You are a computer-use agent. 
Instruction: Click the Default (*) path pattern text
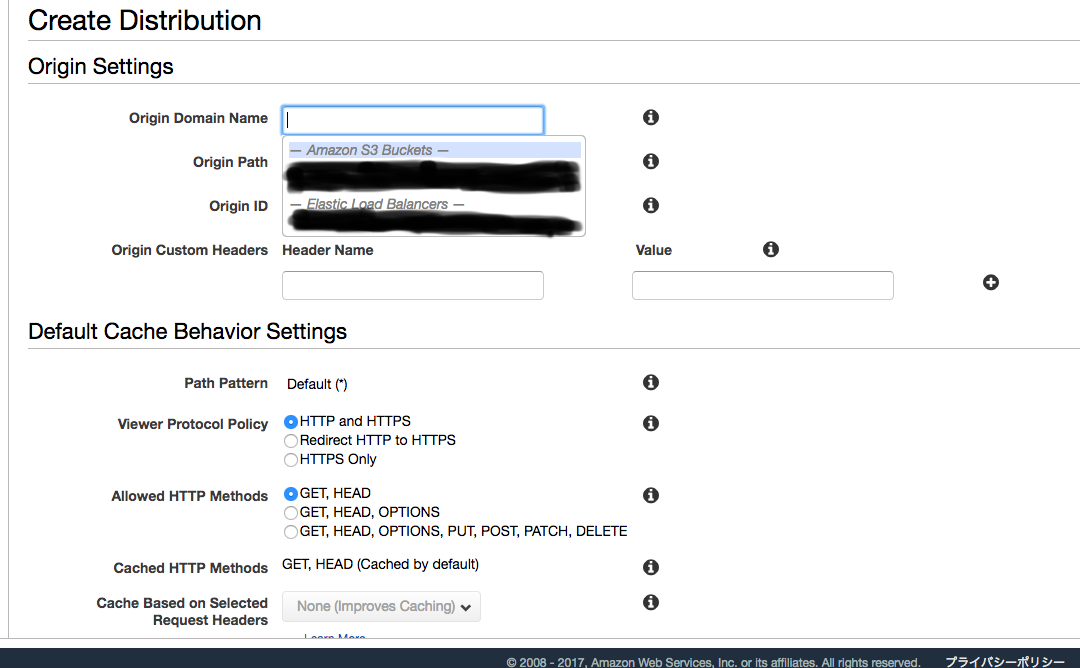click(317, 384)
